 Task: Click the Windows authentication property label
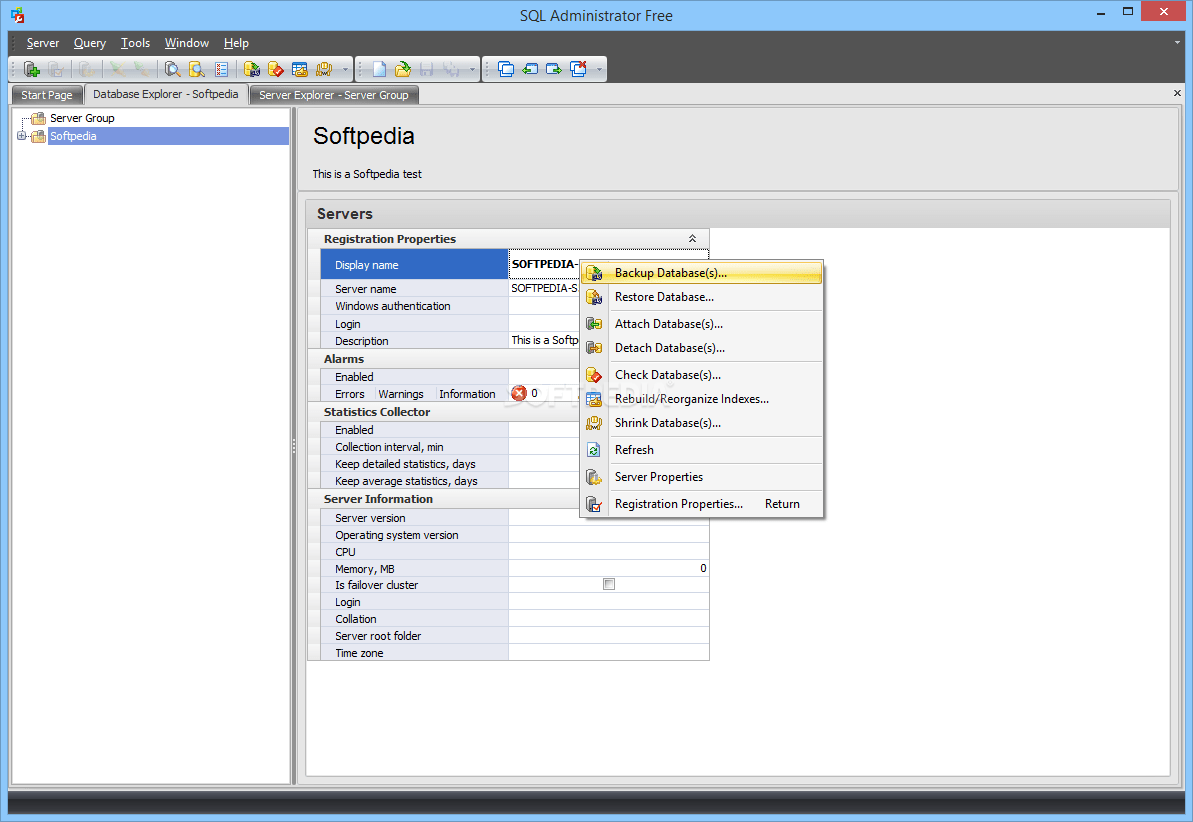393,306
